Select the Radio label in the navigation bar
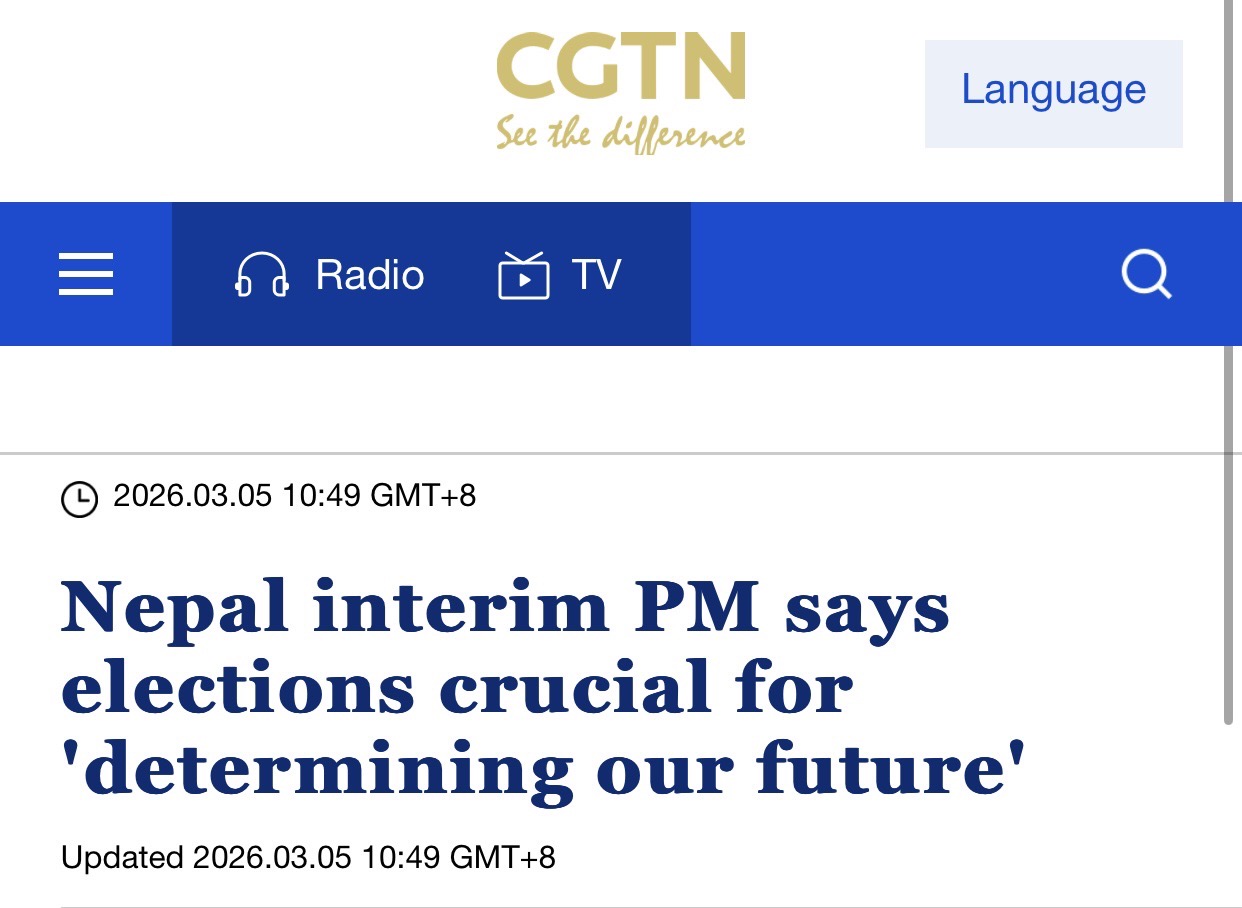 click(370, 275)
